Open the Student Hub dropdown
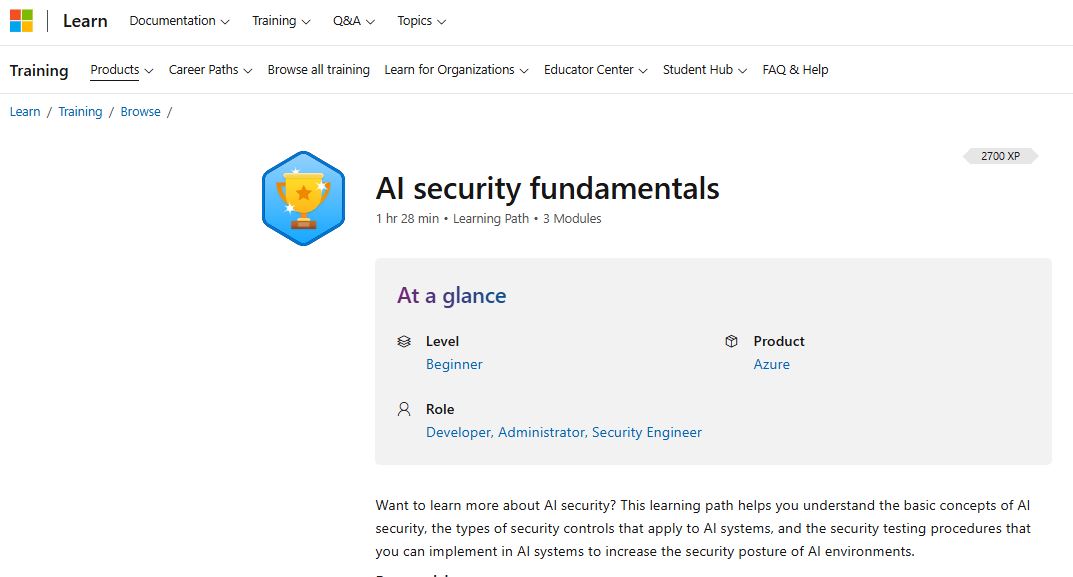 tap(704, 70)
